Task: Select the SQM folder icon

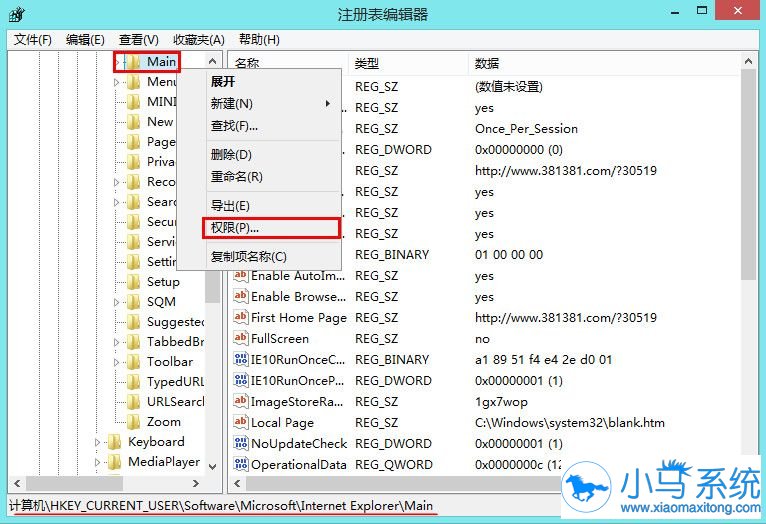Action: tap(133, 302)
